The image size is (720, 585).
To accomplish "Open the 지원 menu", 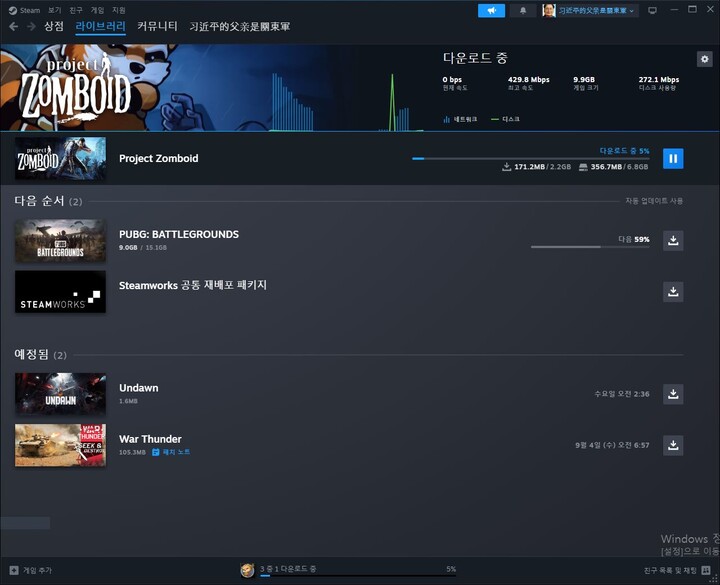I will 118,10.
